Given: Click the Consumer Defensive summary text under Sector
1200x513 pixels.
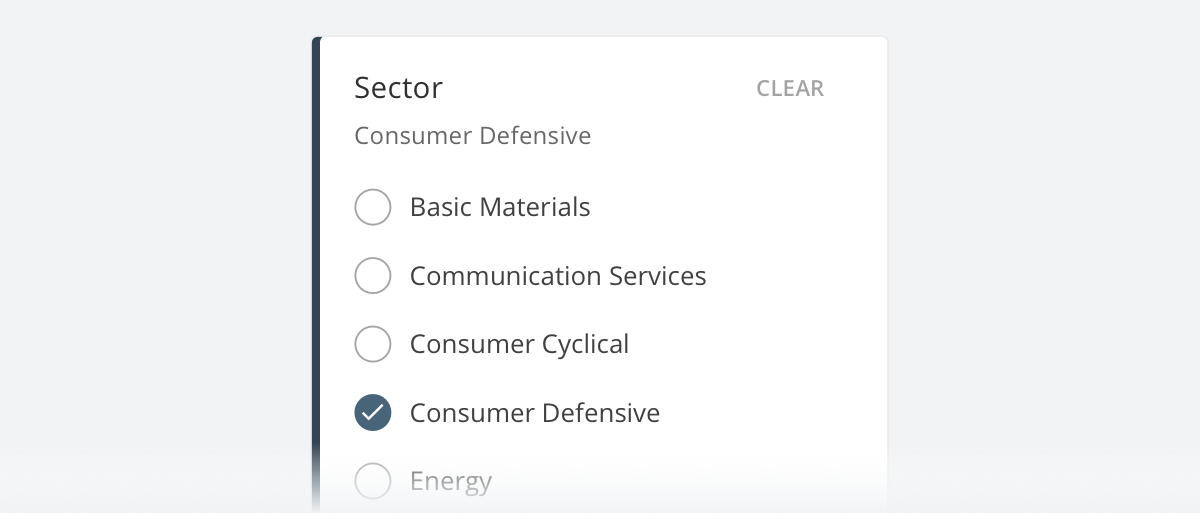Looking at the screenshot, I should [x=472, y=135].
